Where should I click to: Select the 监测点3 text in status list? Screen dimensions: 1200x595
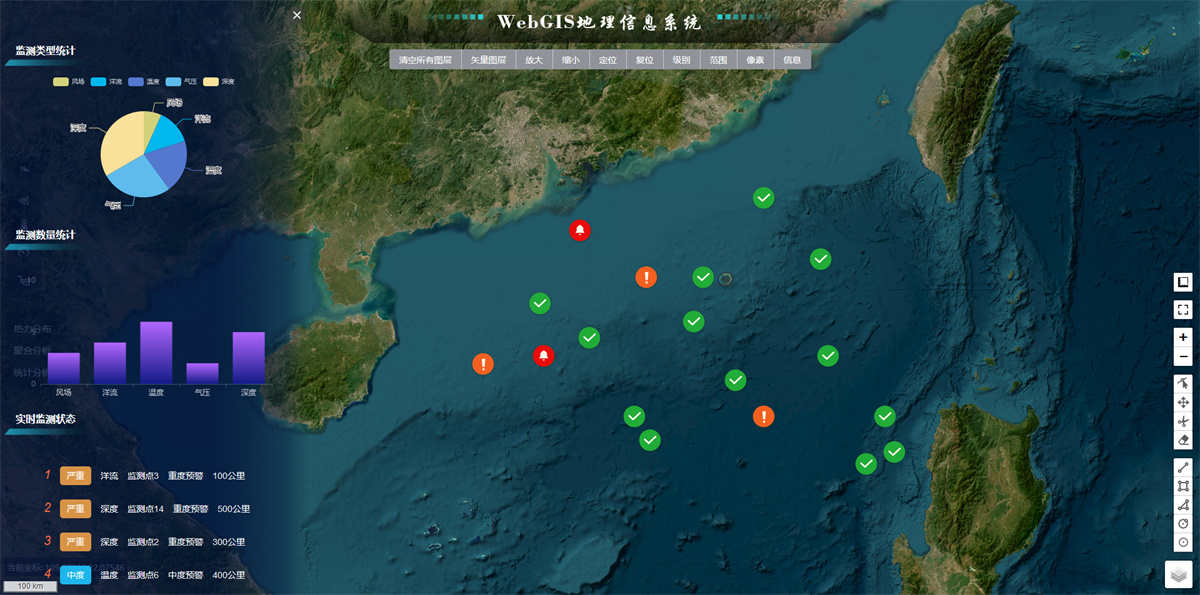coord(143,476)
